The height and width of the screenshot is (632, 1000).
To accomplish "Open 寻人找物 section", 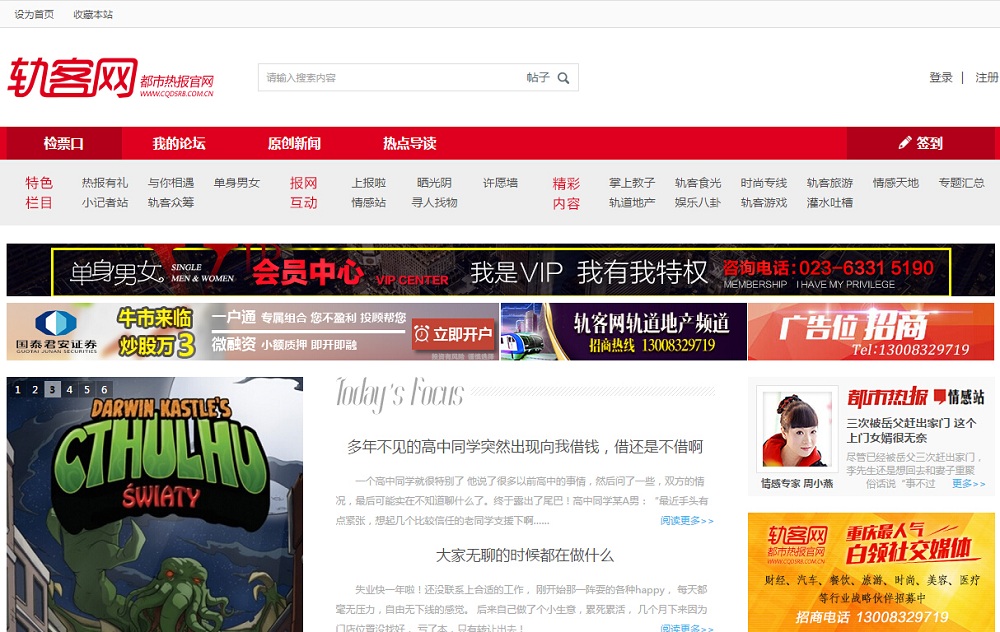I will [434, 203].
